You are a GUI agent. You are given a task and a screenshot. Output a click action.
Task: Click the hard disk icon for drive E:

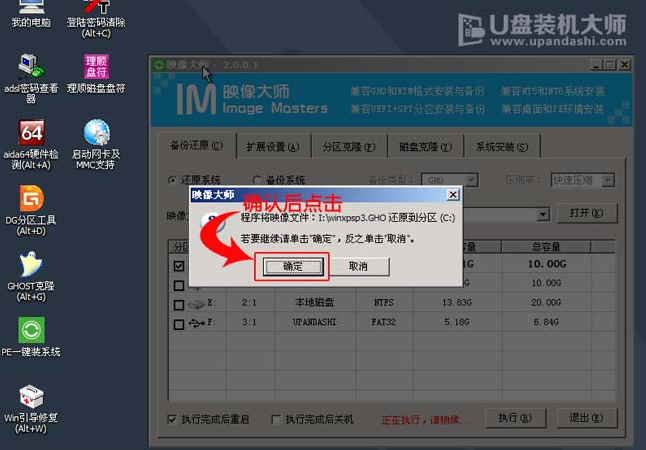click(197, 304)
